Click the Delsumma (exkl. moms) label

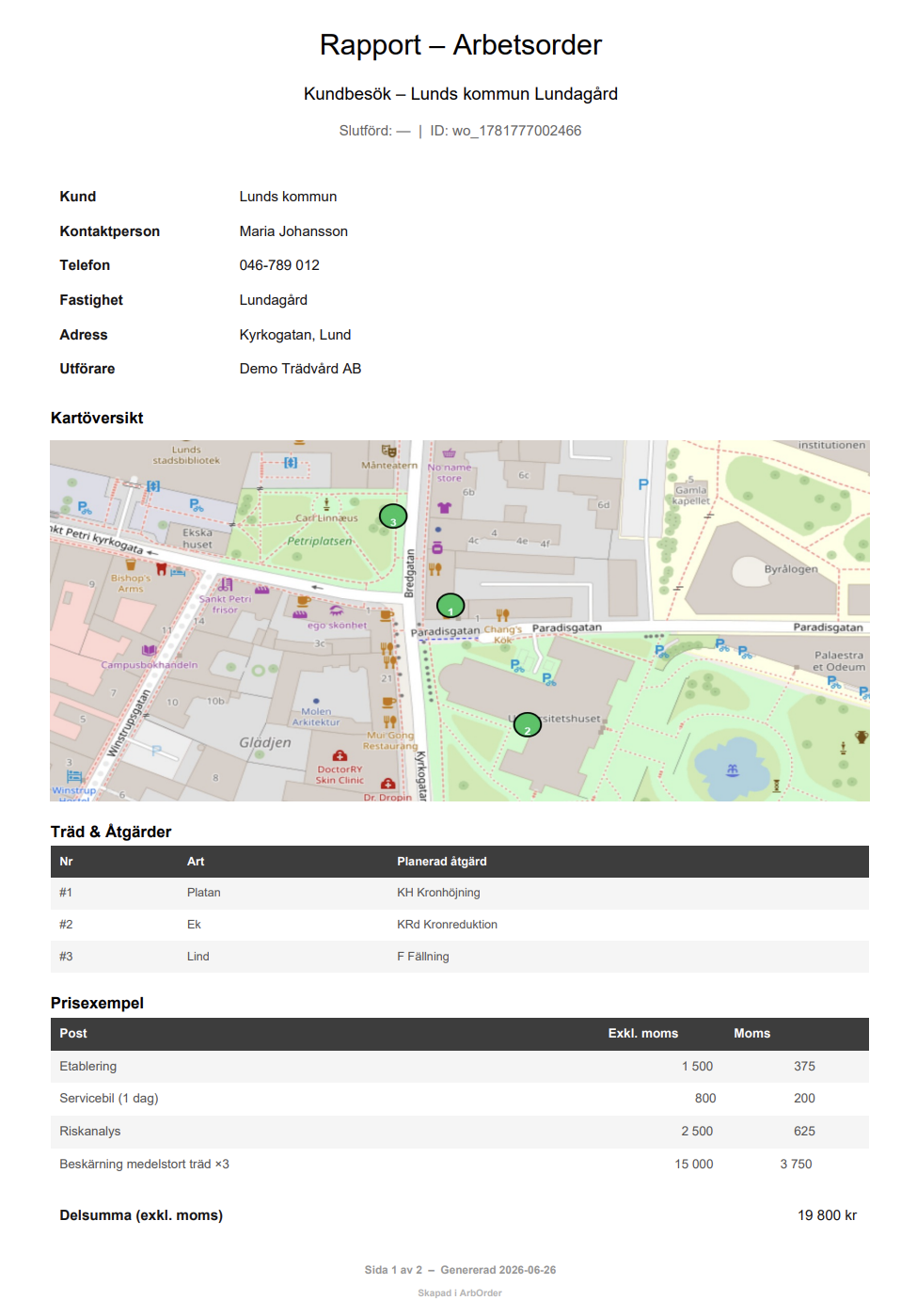(141, 1215)
